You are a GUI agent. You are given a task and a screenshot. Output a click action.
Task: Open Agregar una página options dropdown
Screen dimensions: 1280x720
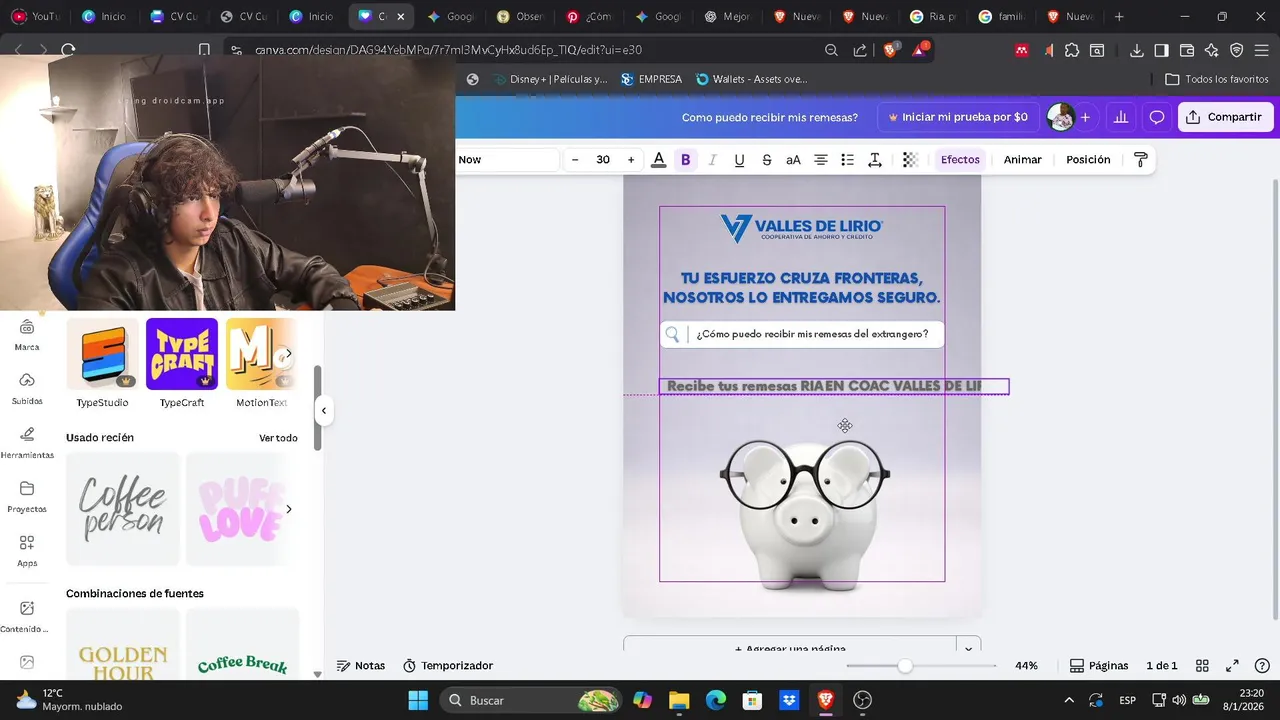968,647
